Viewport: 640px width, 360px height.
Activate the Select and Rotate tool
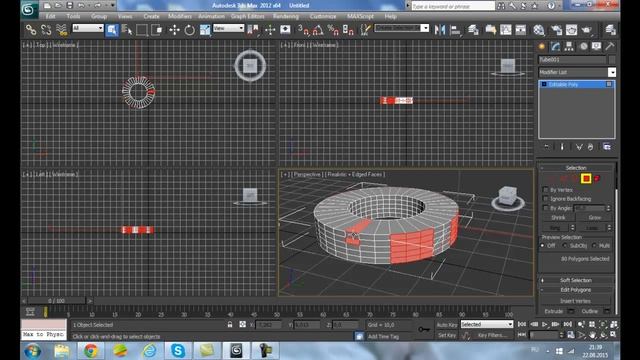tap(189, 30)
